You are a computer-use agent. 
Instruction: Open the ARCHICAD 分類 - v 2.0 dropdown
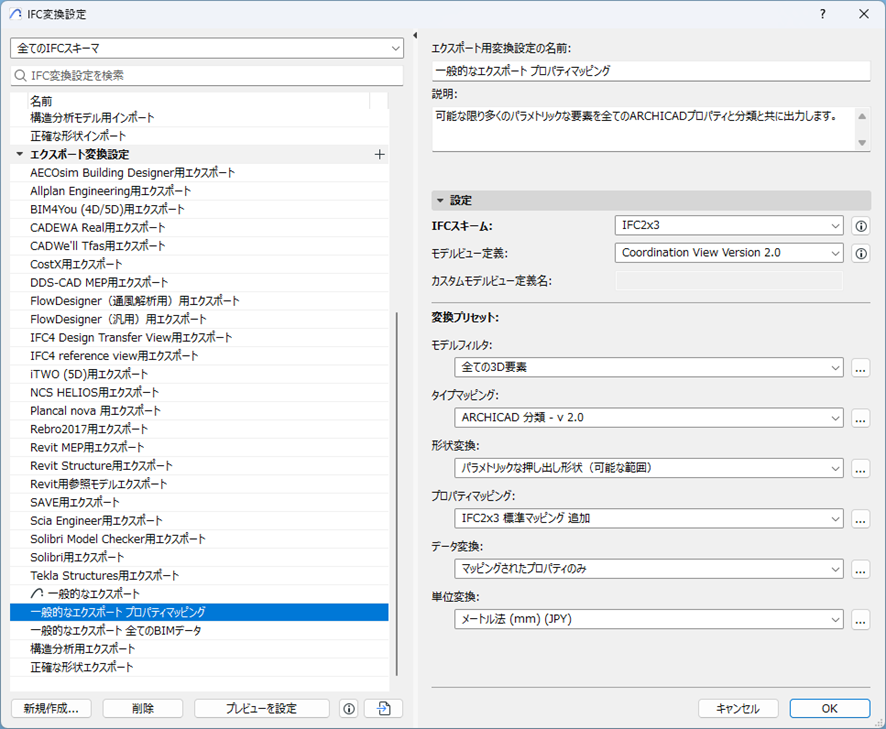[649, 418]
